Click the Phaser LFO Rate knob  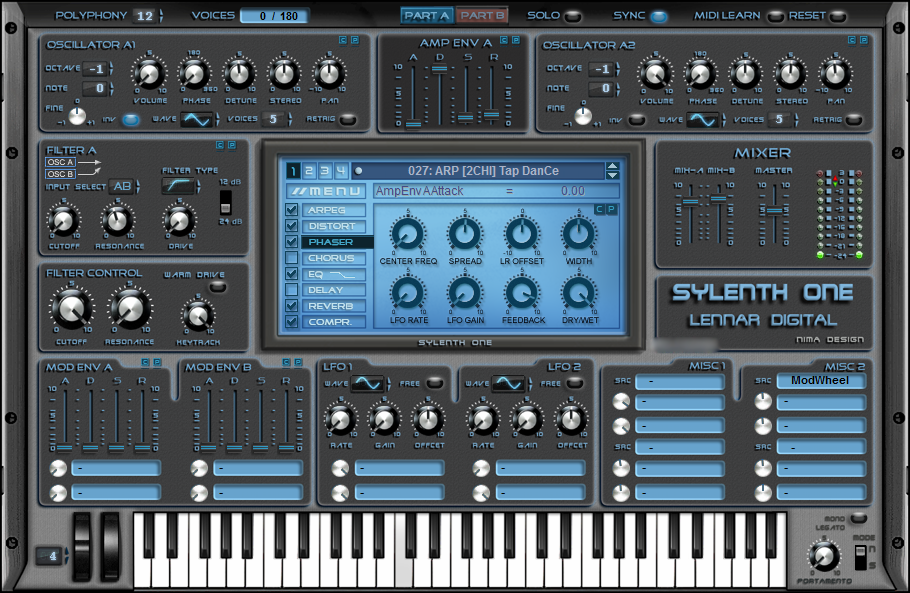[408, 294]
